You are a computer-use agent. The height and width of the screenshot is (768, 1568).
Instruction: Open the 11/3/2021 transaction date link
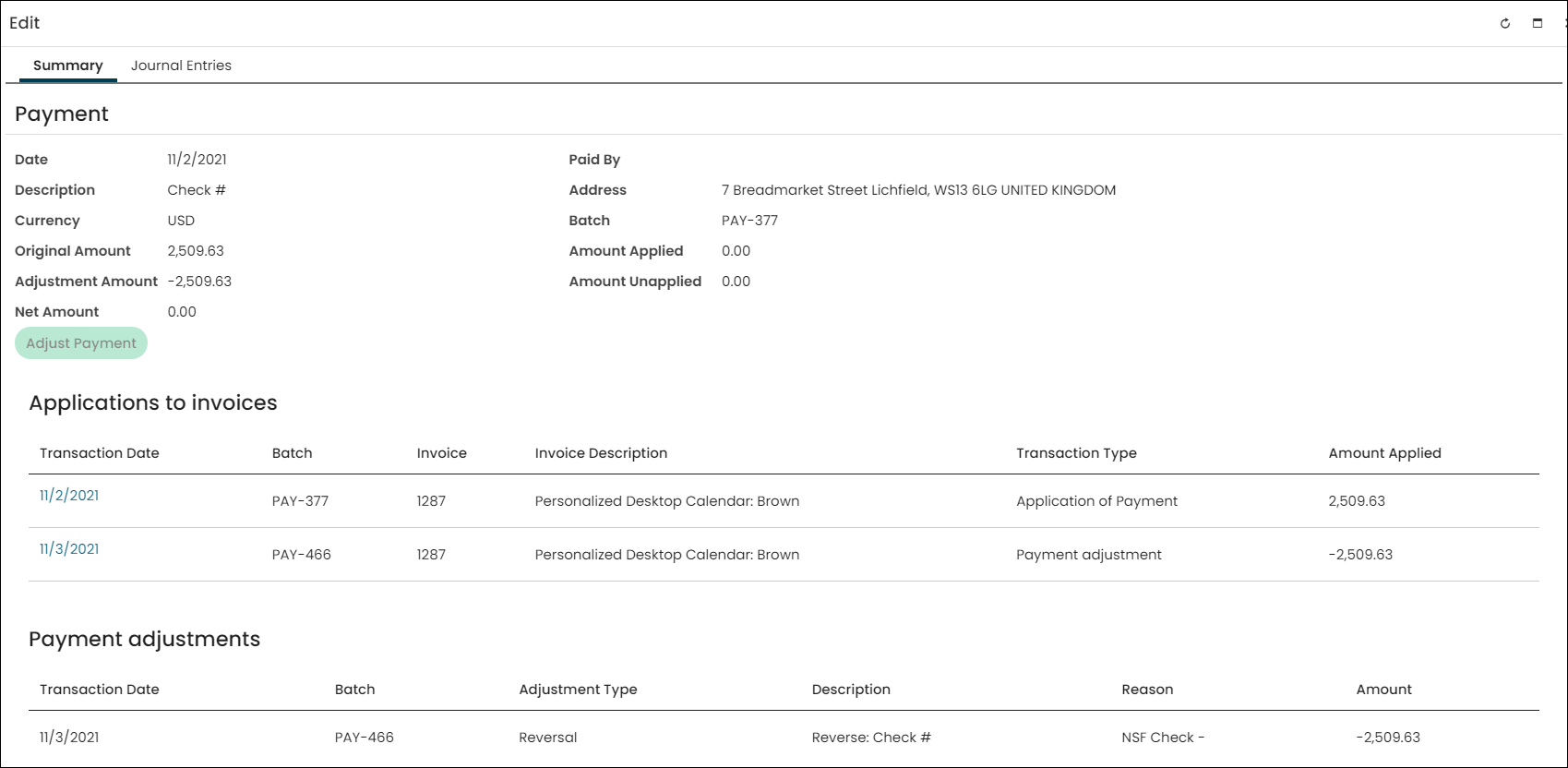point(69,549)
